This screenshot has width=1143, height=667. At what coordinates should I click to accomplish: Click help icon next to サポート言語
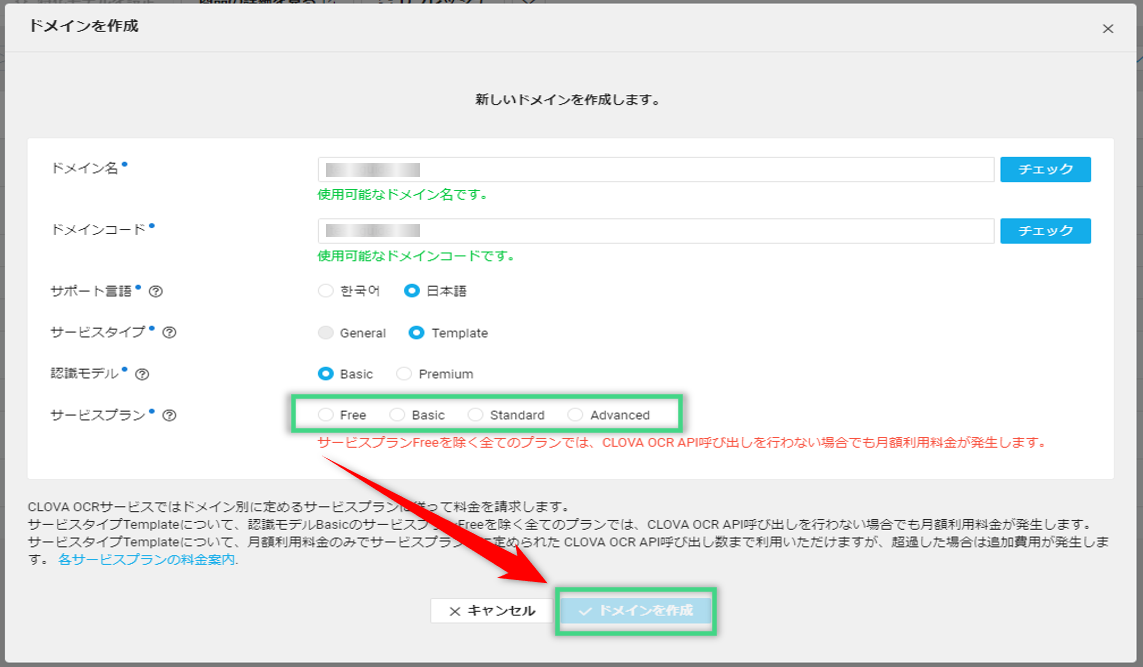156,292
